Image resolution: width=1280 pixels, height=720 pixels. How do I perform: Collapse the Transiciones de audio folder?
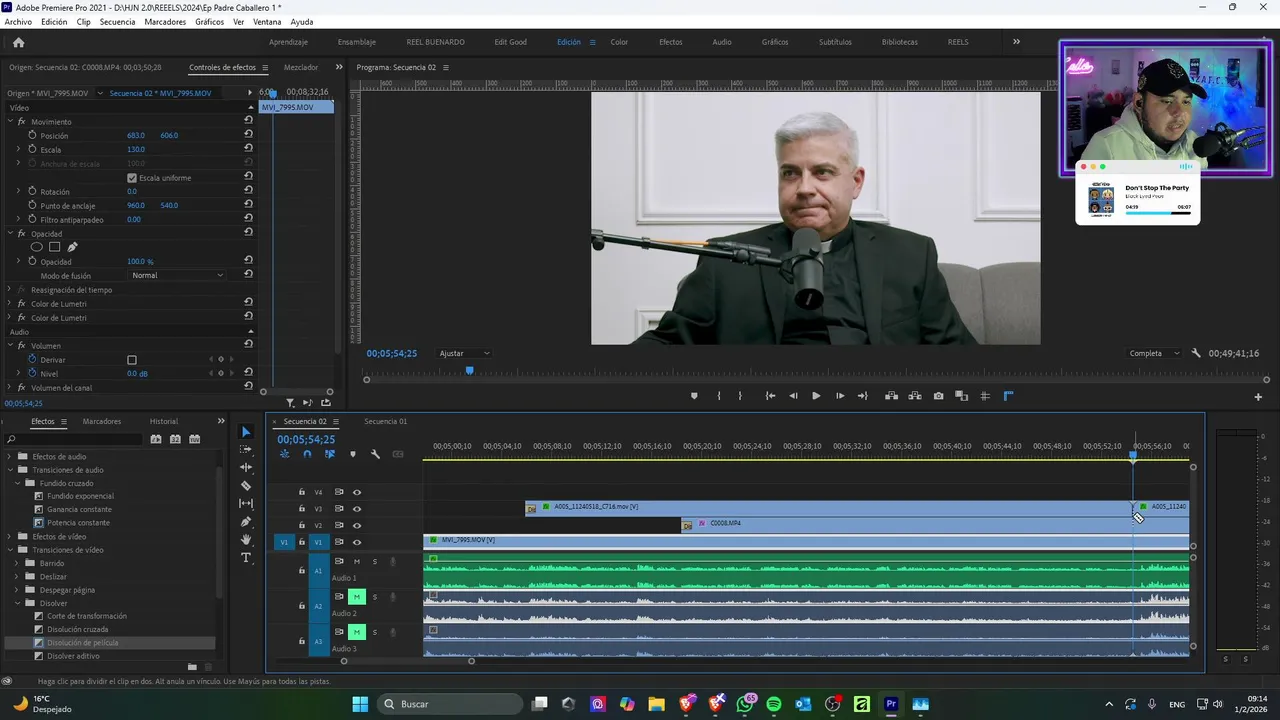(x=11, y=470)
